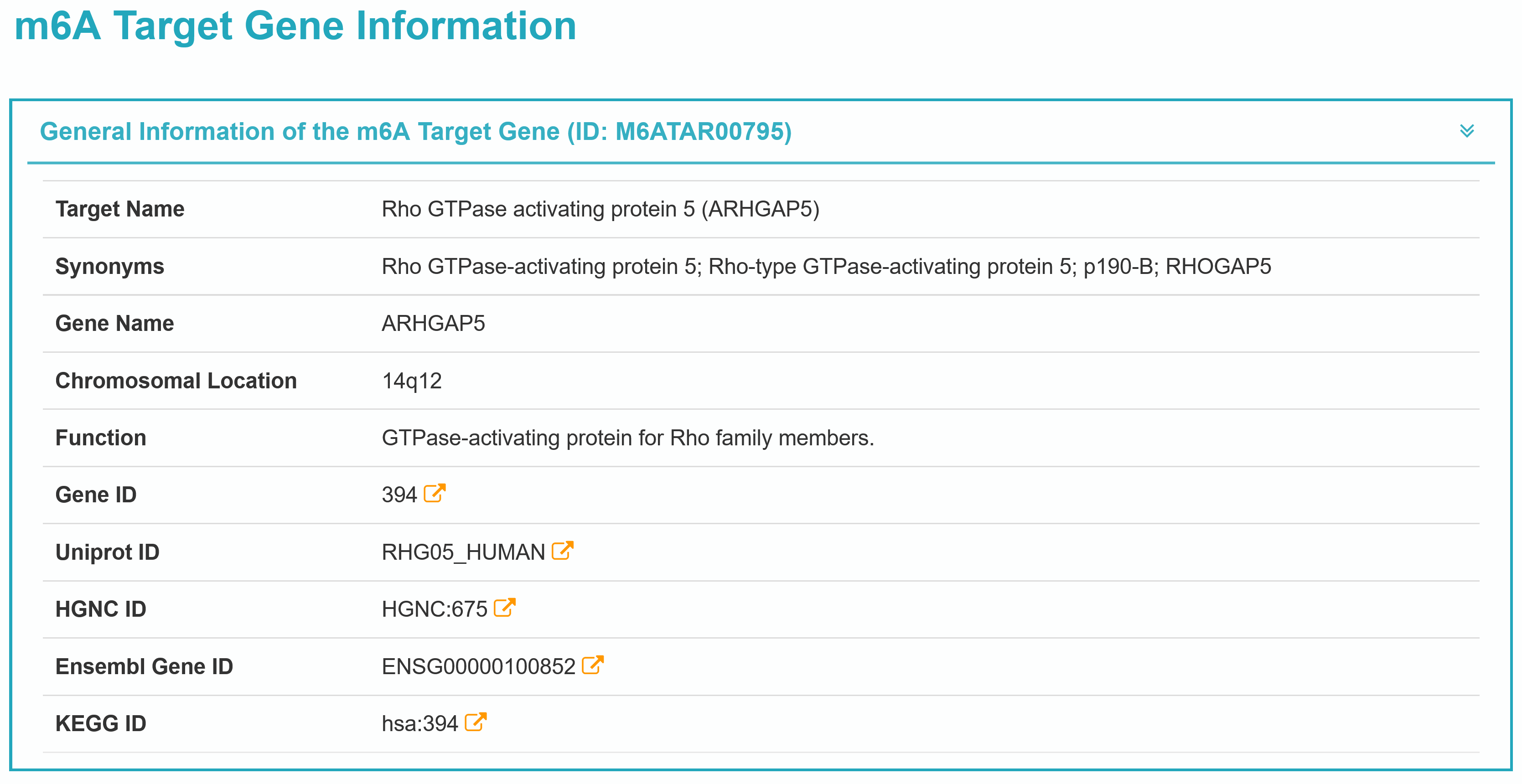Click the external link icon next to RHG05_HUMAN
The width and height of the screenshot is (1522, 784).
coord(562,551)
